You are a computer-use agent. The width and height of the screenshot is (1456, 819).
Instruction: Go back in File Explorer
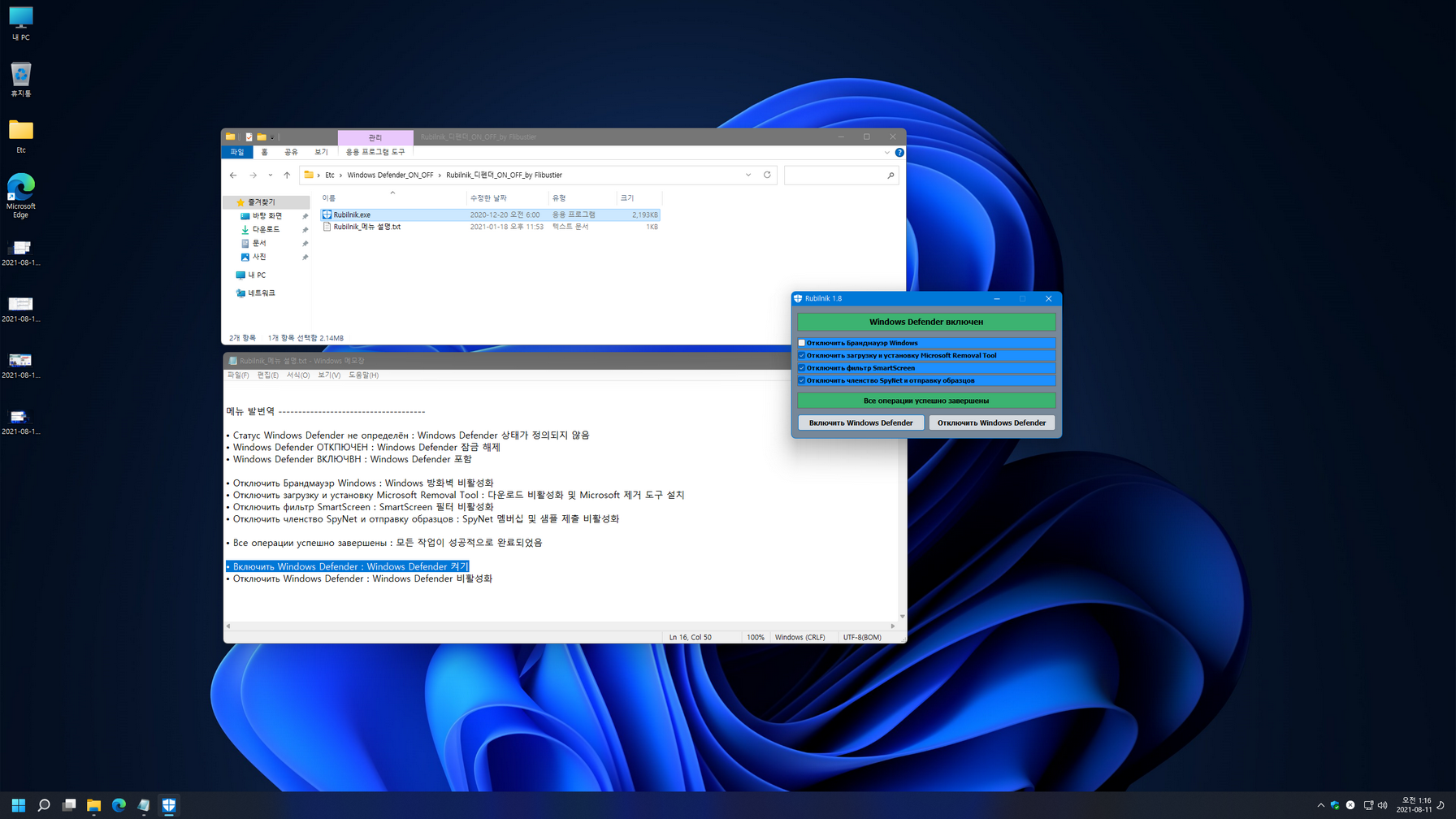[x=233, y=175]
